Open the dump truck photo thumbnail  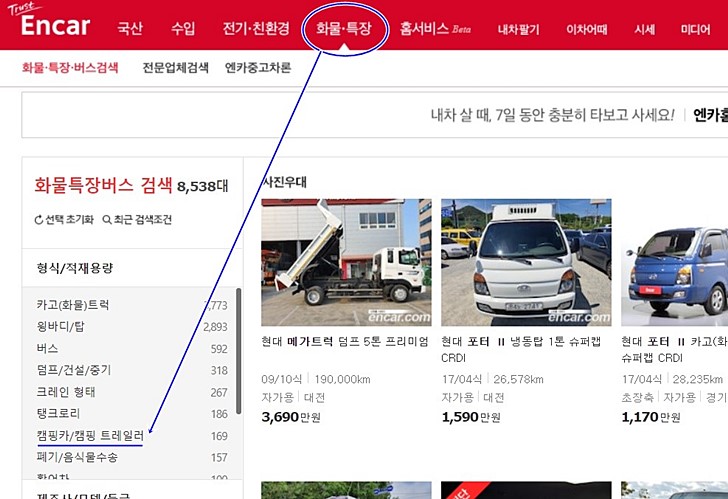[x=346, y=263]
